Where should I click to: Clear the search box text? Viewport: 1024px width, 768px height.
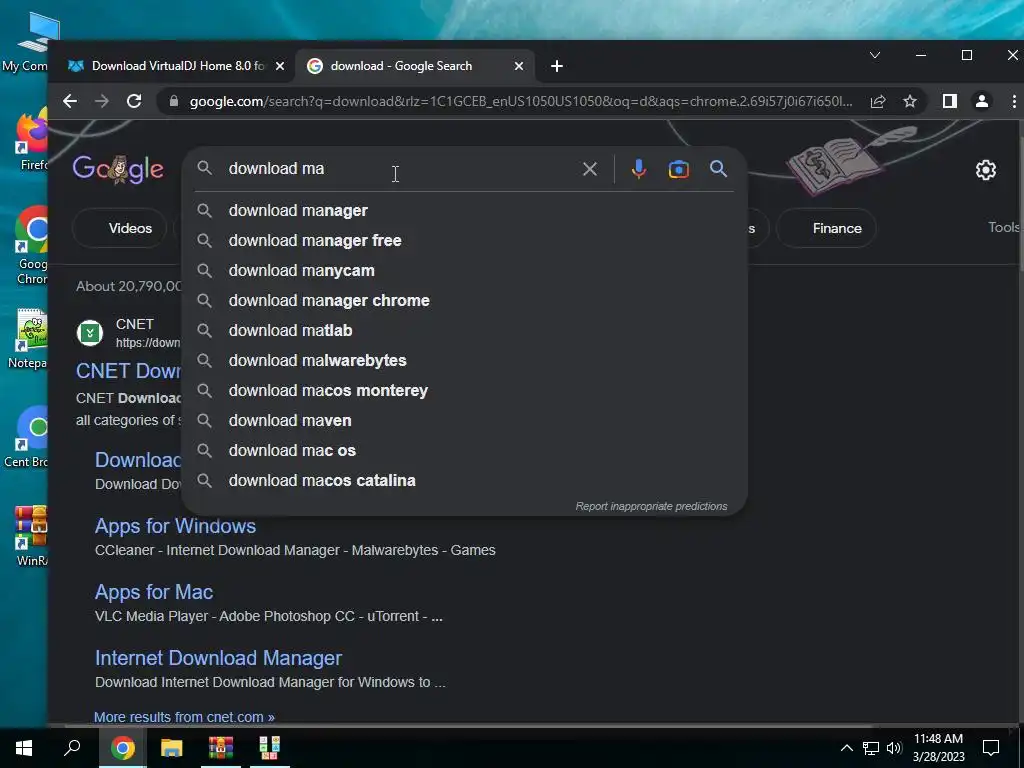pos(590,169)
